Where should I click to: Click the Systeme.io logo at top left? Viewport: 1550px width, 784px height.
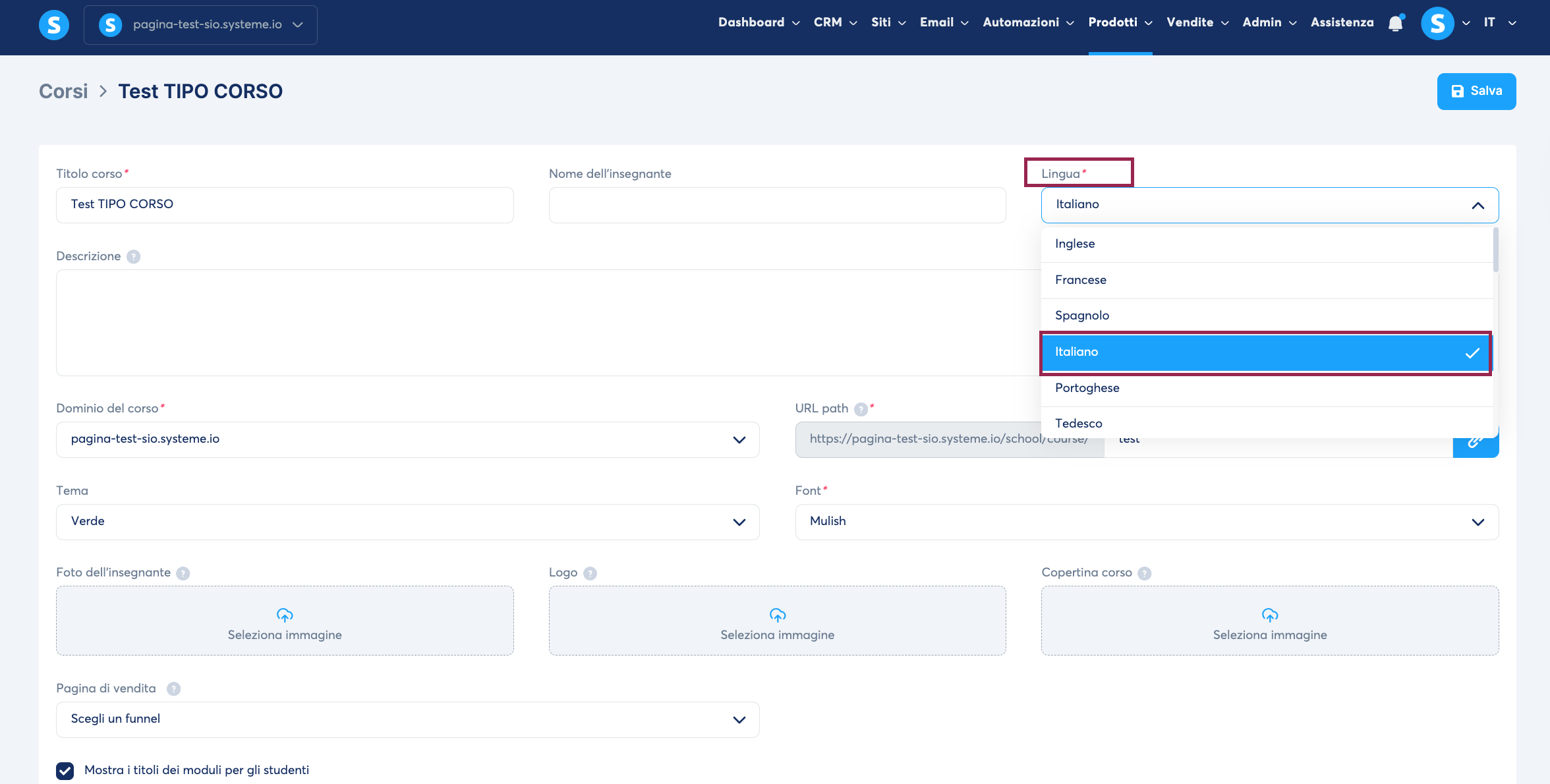[x=54, y=25]
